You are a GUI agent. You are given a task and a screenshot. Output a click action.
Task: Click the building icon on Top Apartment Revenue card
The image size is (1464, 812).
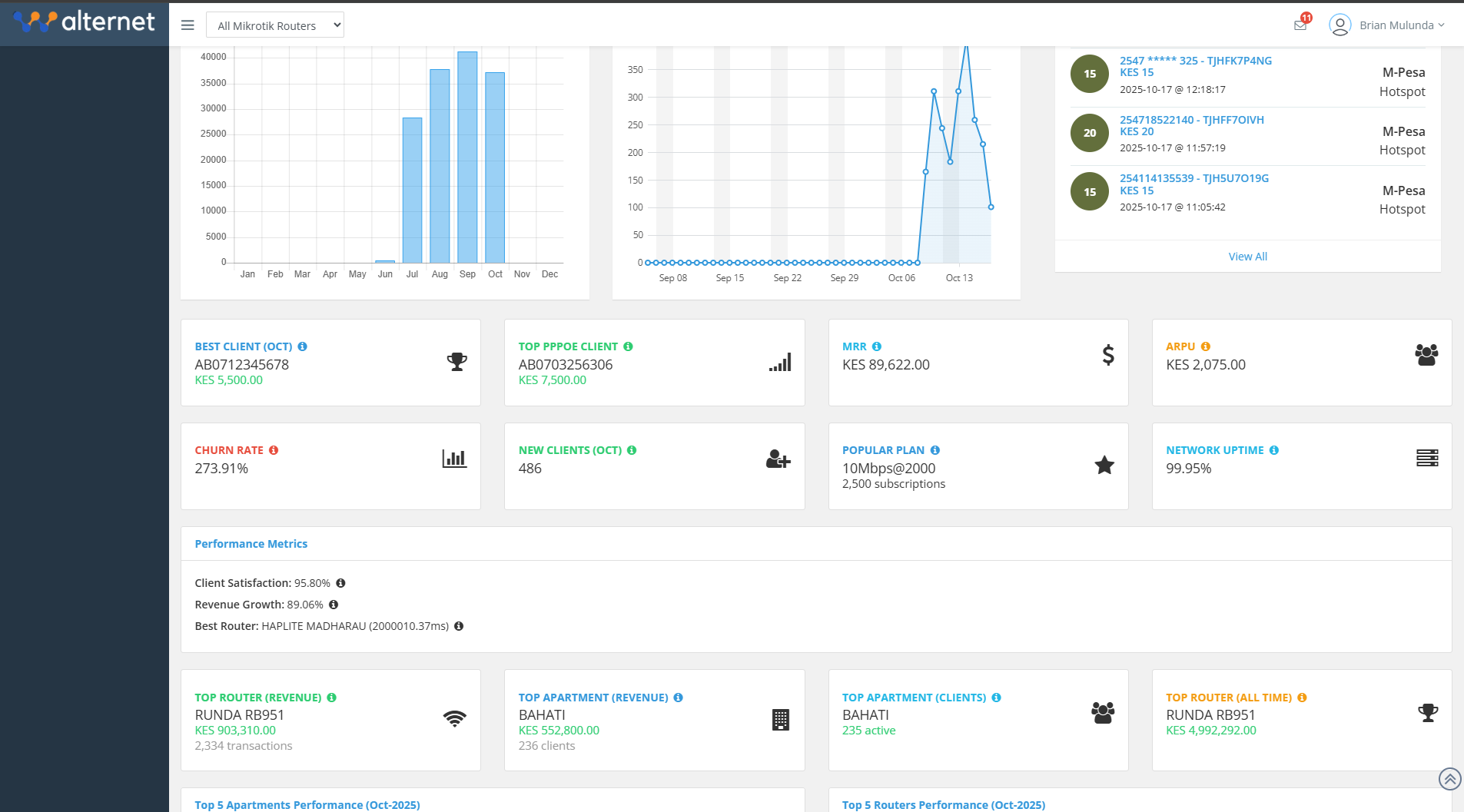click(x=780, y=719)
